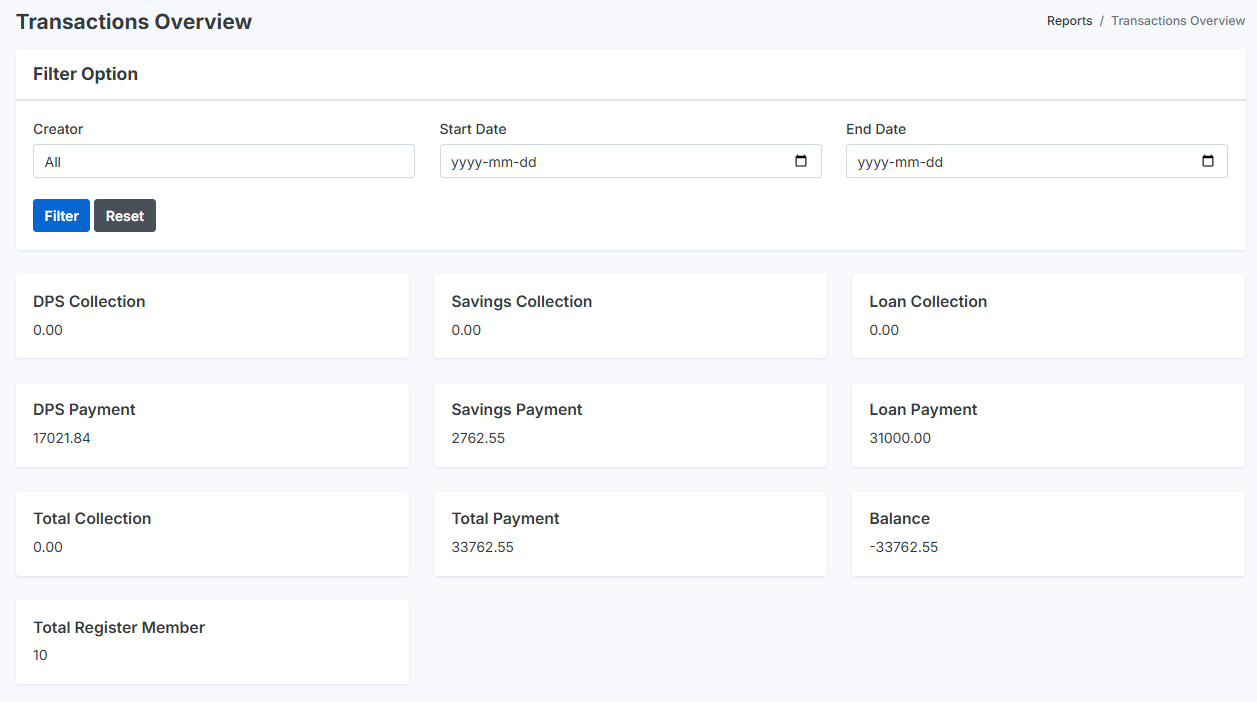This screenshot has height=702, width=1257.
Task: Select the Total Register Member card
Action: pyautogui.click(x=212, y=642)
